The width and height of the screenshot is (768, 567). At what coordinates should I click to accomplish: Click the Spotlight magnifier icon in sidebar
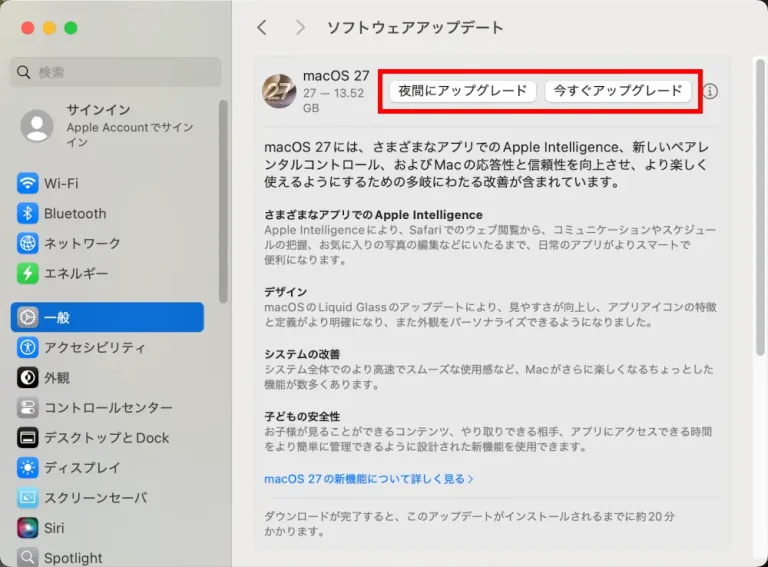pyautogui.click(x=27, y=558)
